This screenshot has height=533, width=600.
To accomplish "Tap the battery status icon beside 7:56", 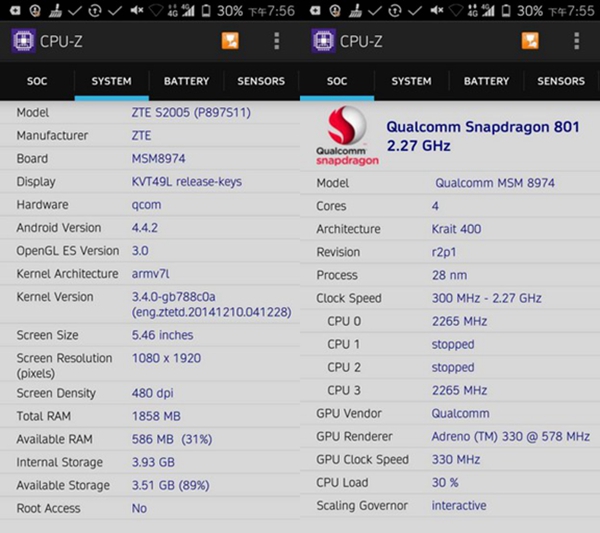I will (x=206, y=11).
